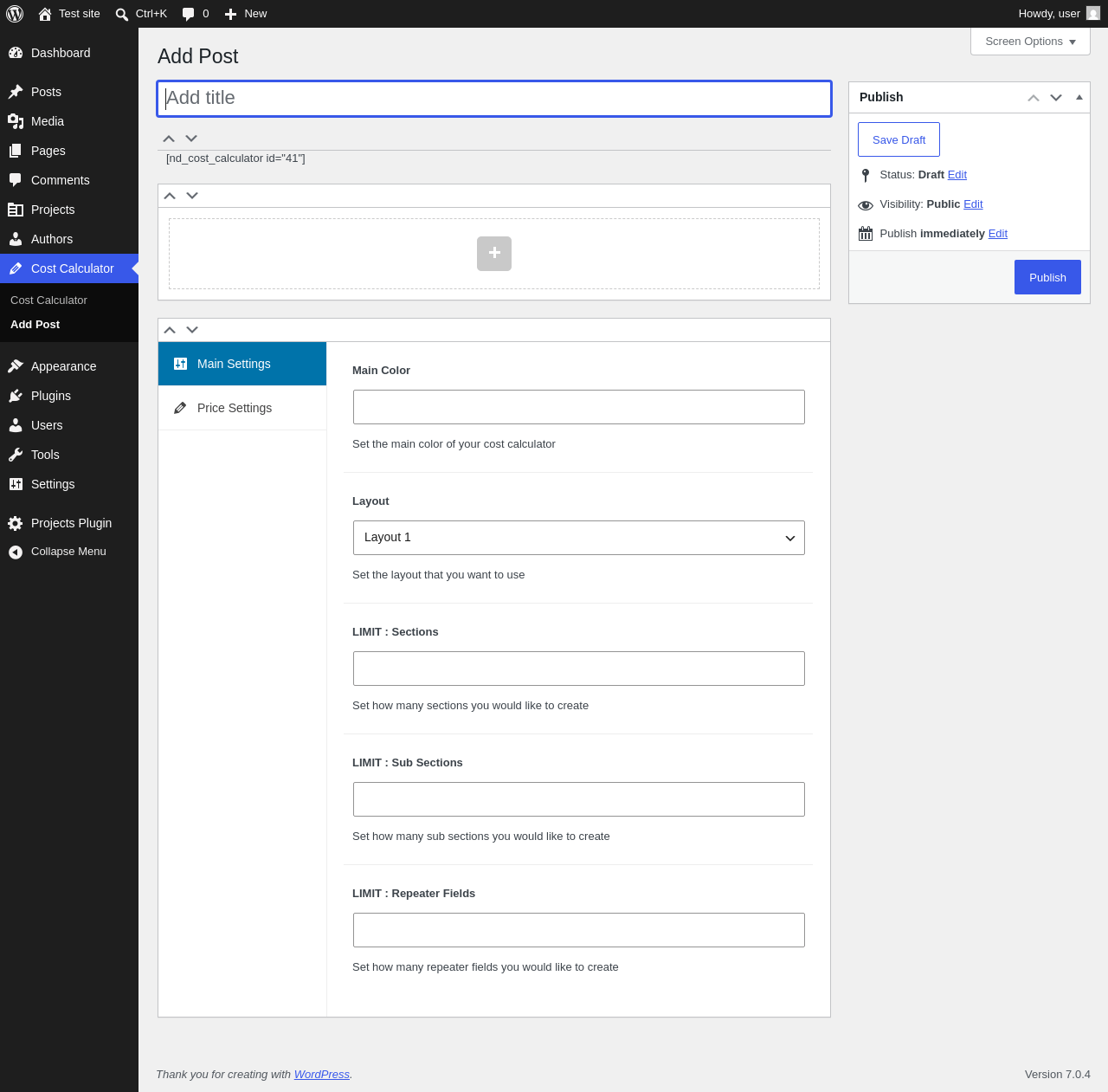The height and width of the screenshot is (1092, 1108).
Task: Click the LIMIT : Sub Sections input
Action: [579, 799]
